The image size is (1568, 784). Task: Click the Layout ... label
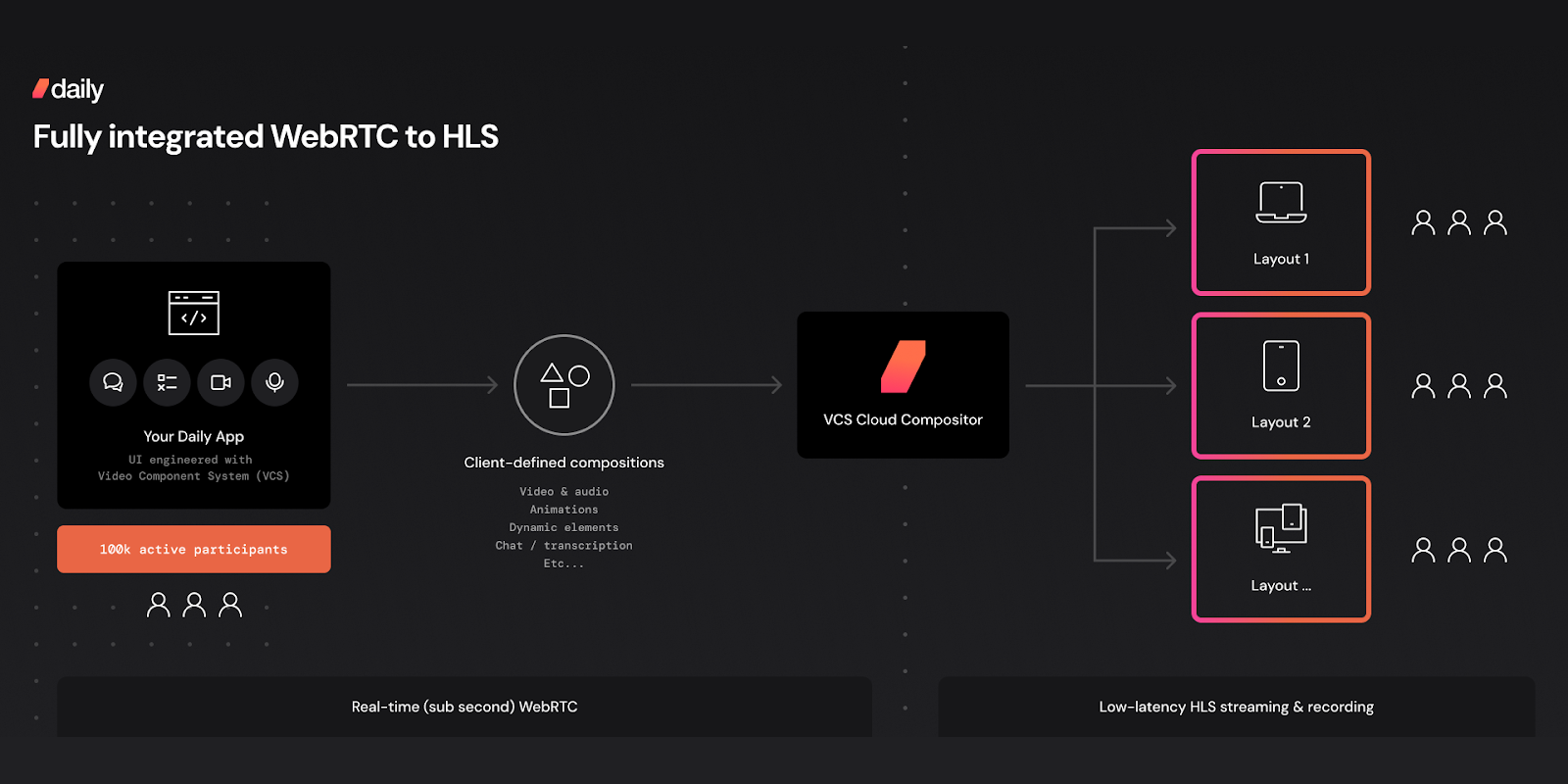click(1281, 585)
